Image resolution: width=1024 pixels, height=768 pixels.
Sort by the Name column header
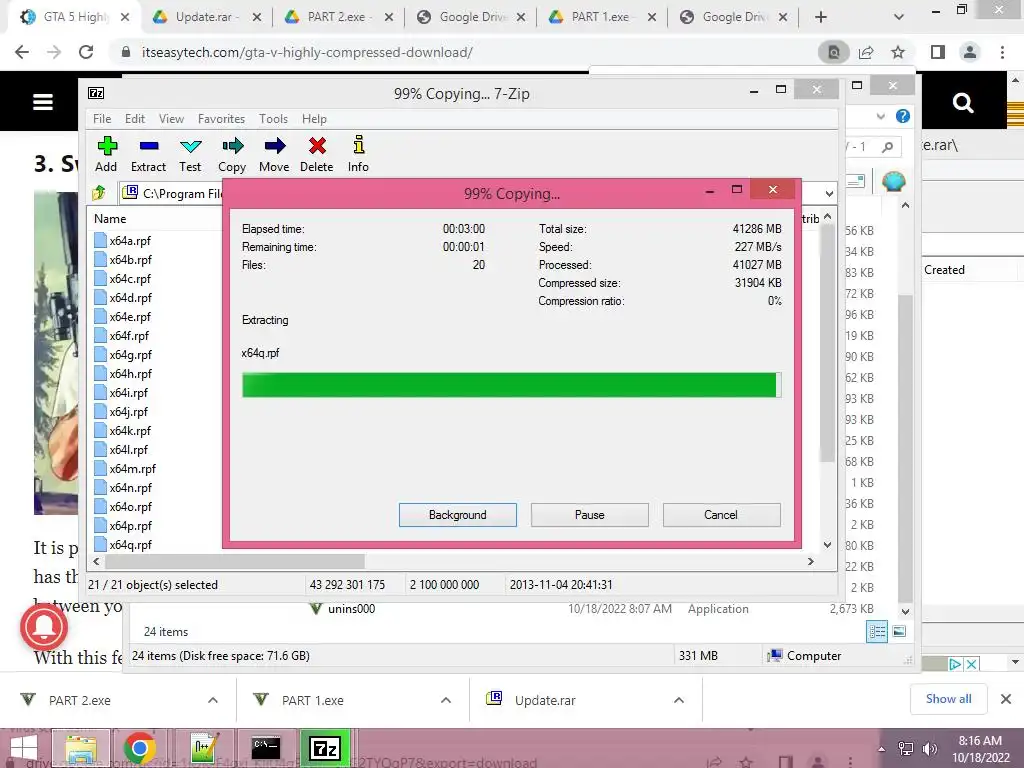pyautogui.click(x=110, y=219)
